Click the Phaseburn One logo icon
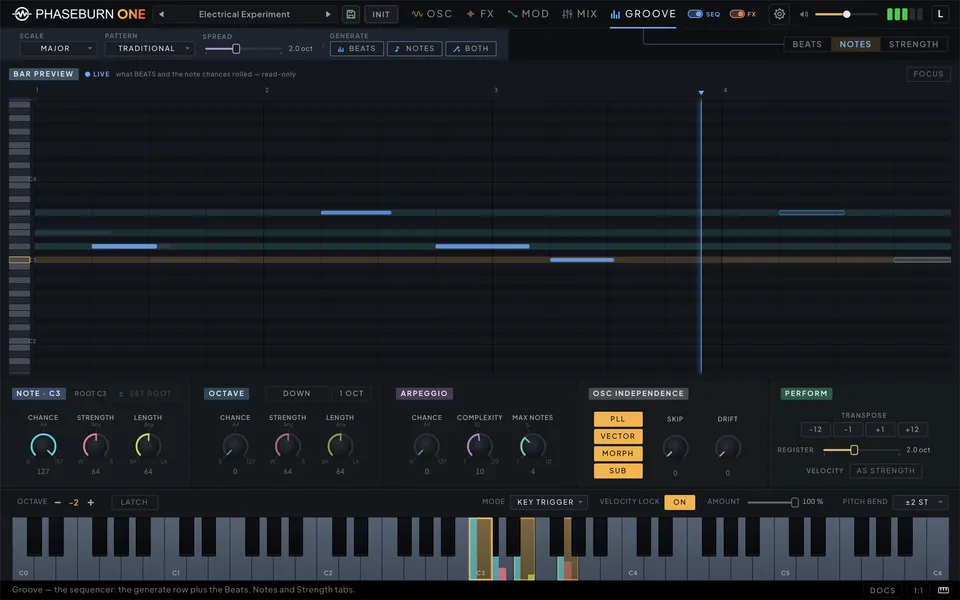960x600 pixels. point(21,13)
